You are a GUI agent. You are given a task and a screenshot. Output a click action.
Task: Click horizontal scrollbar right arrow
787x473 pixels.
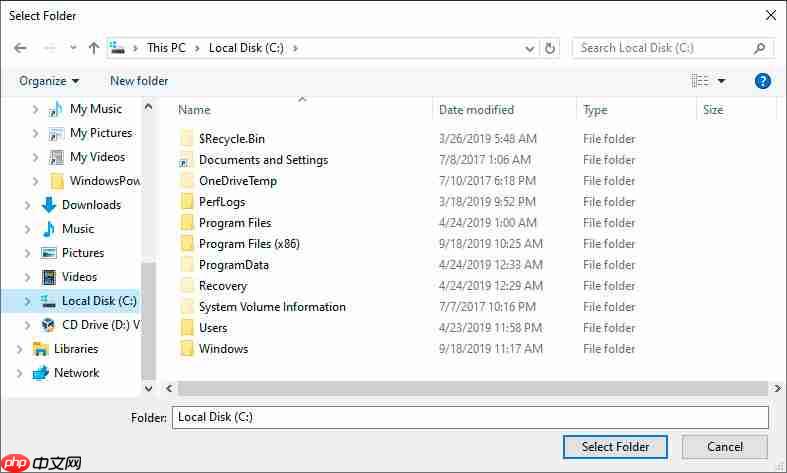click(777, 388)
